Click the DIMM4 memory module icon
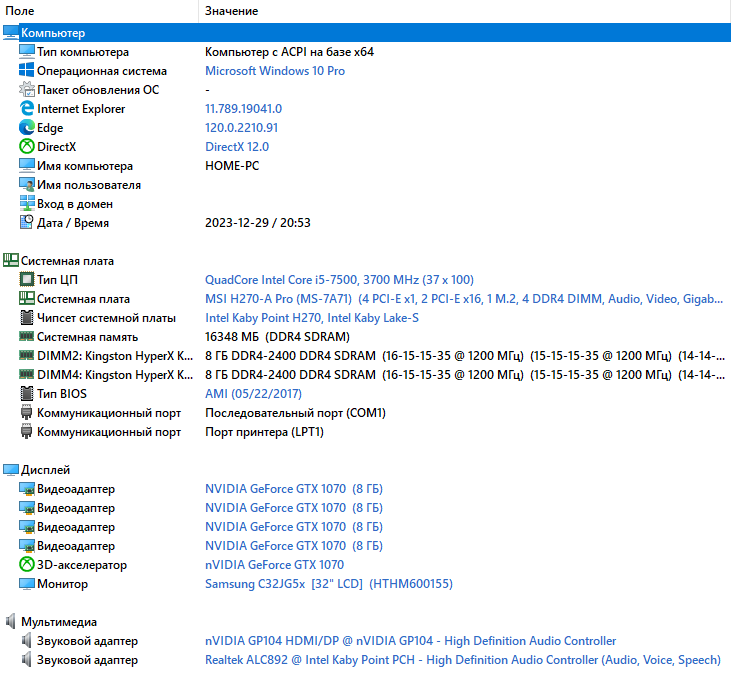 pos(26,374)
